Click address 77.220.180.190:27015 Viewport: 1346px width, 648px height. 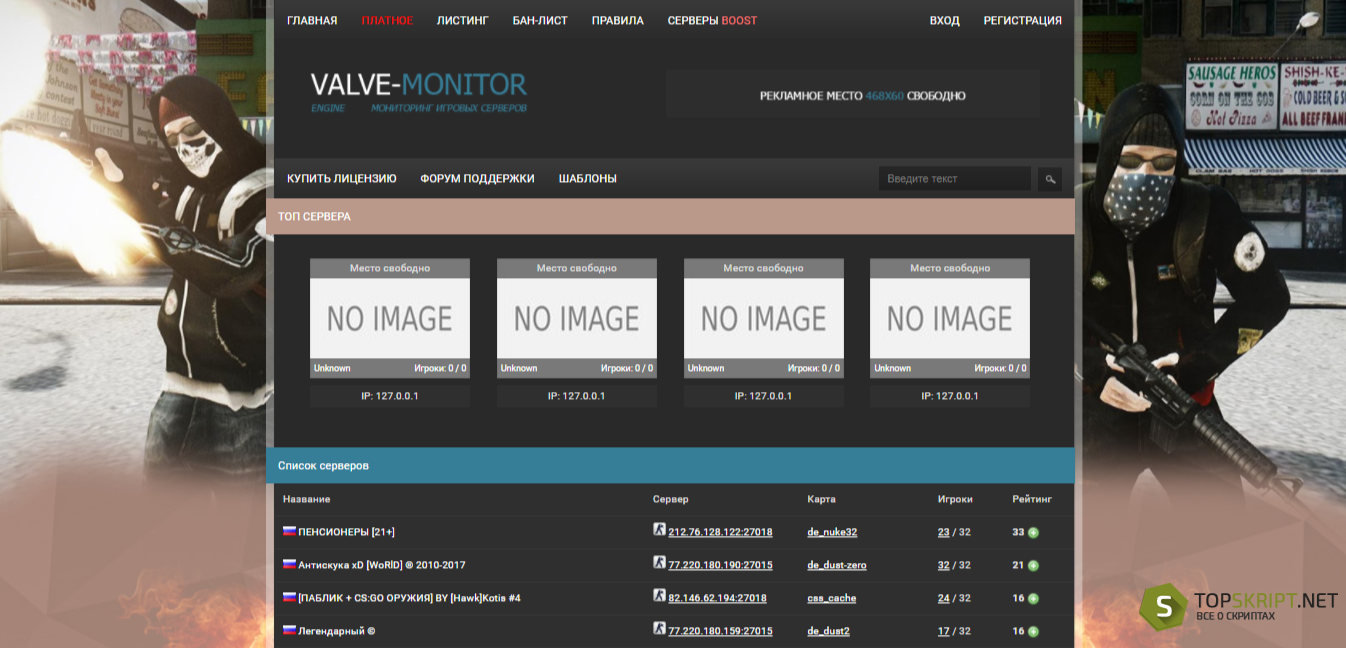720,565
